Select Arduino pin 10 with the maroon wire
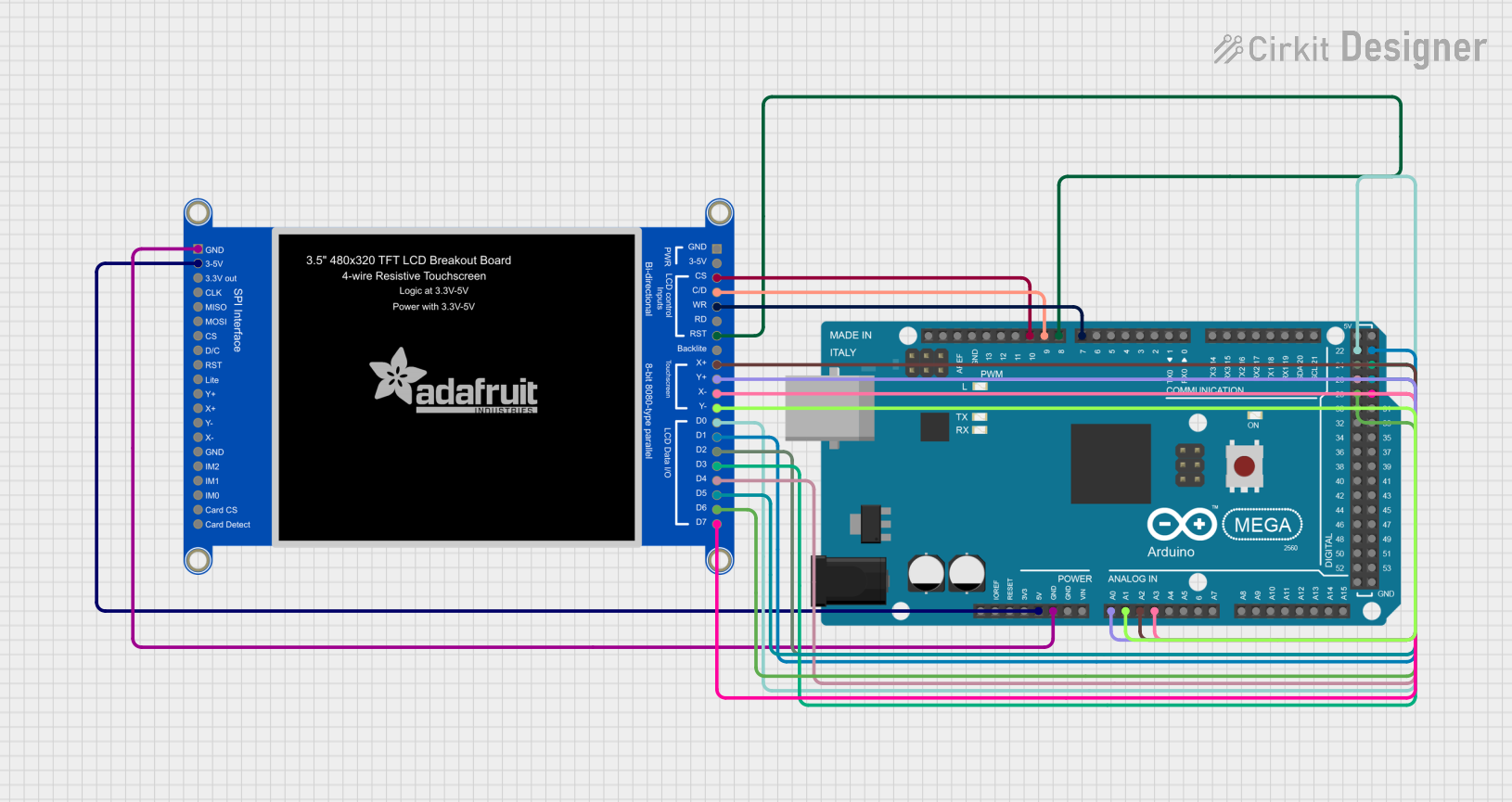This screenshot has width=1512, height=802. (x=1030, y=336)
